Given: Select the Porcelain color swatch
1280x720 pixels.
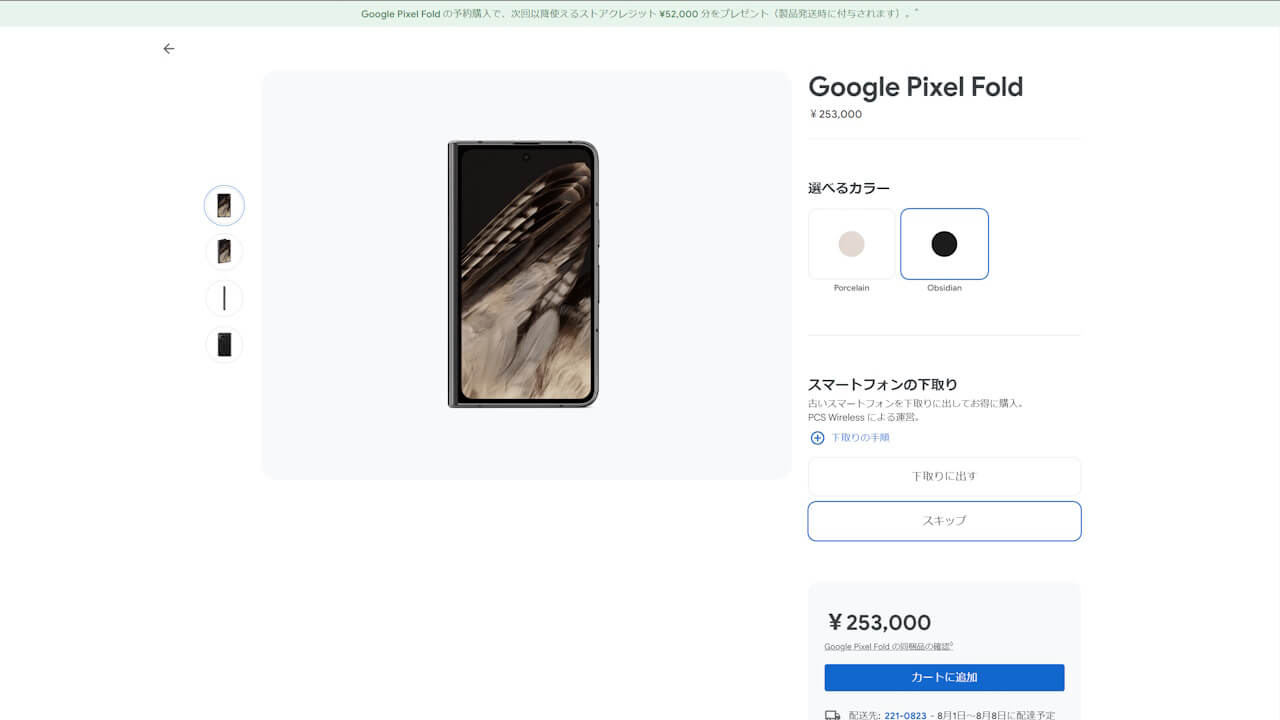Looking at the screenshot, I should tap(851, 243).
